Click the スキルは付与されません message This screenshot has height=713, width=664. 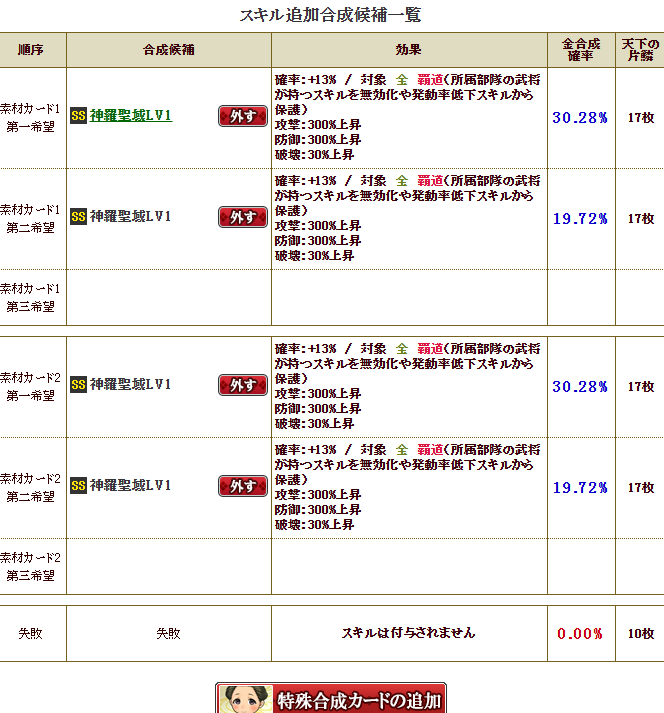[408, 633]
